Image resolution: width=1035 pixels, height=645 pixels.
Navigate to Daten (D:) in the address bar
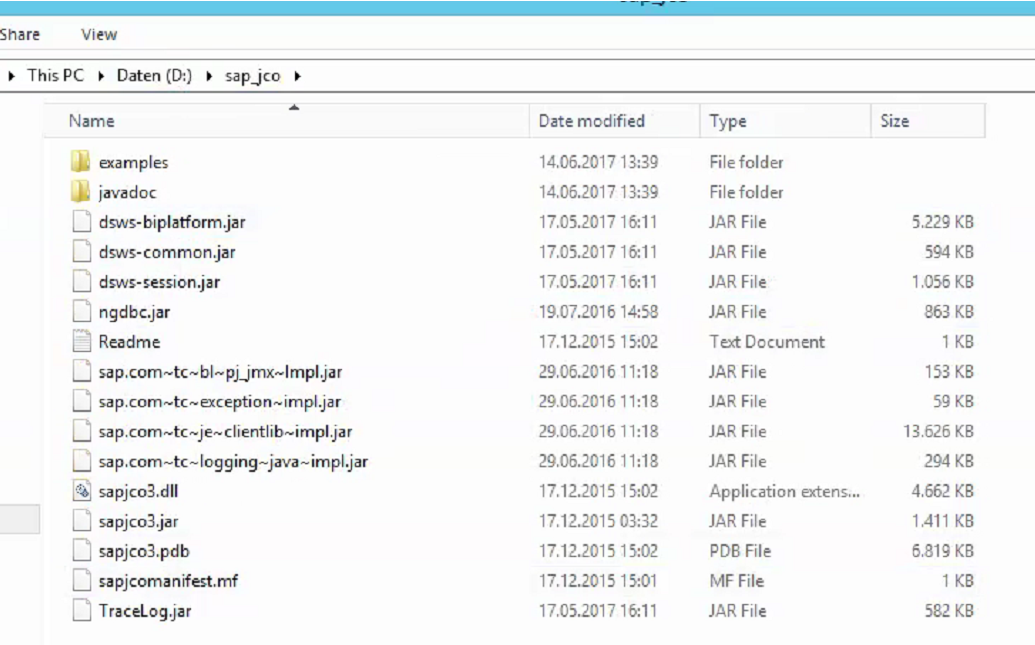[x=154, y=75]
